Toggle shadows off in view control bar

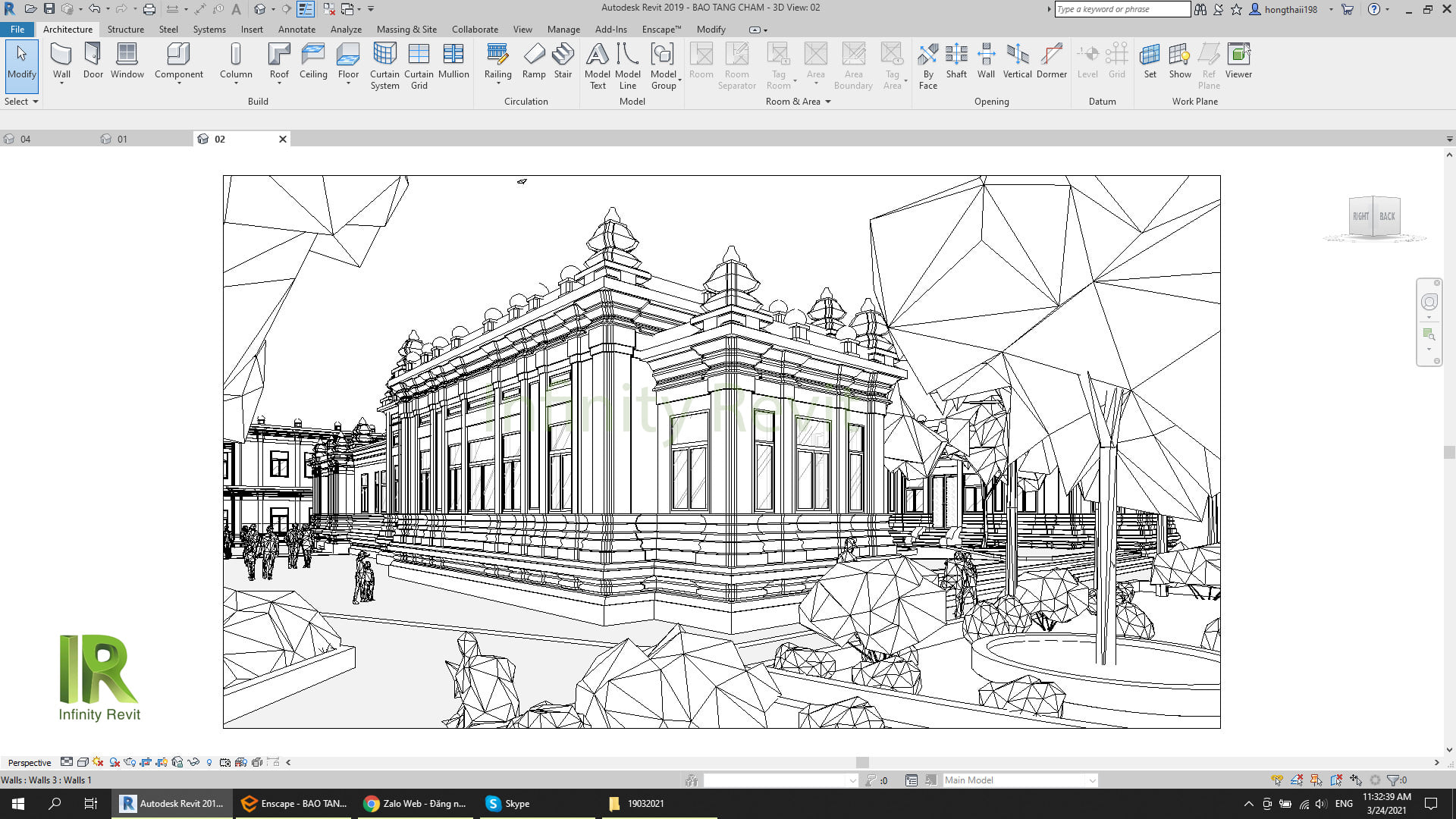115,762
